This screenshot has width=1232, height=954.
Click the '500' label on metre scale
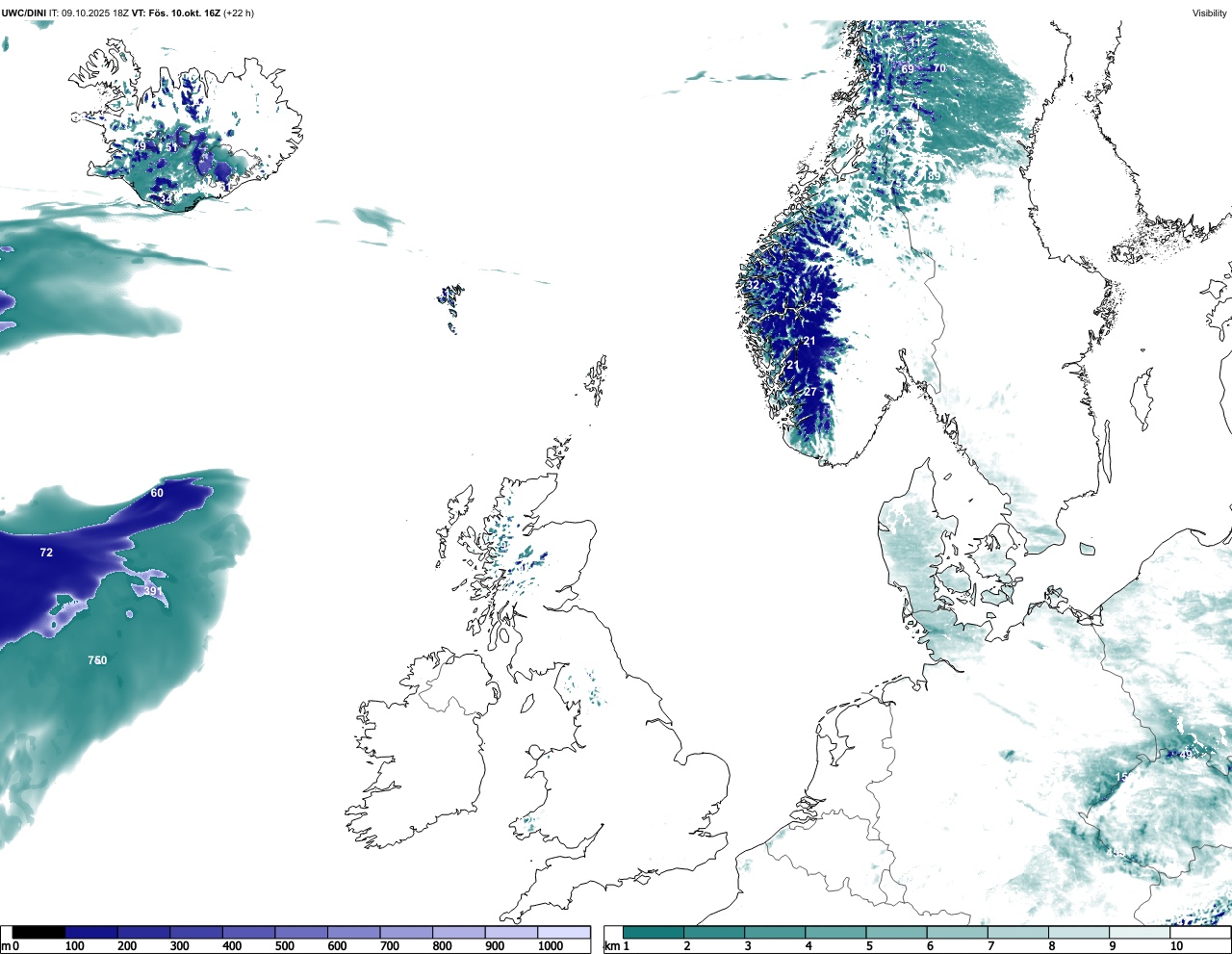(284, 946)
